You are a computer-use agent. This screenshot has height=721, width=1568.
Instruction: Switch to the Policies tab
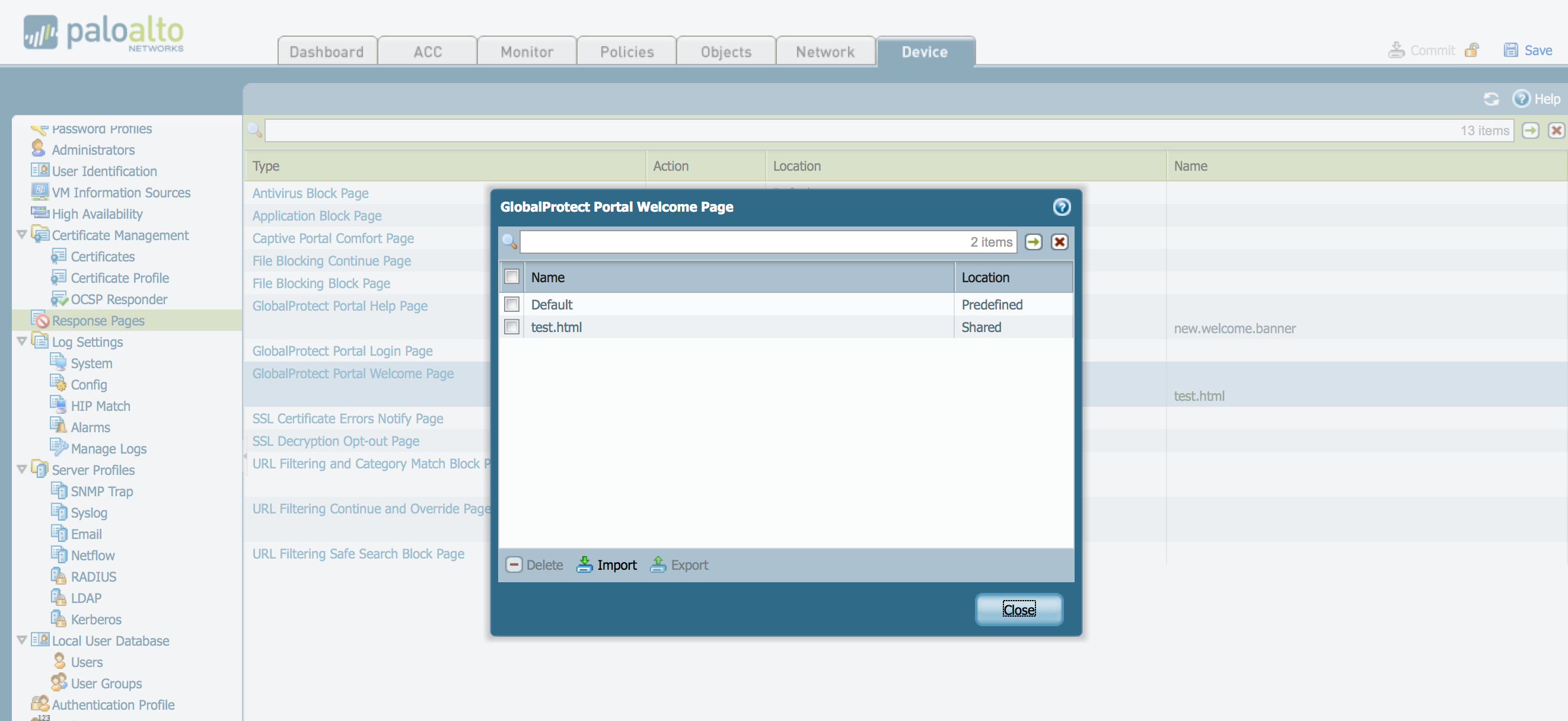(626, 52)
